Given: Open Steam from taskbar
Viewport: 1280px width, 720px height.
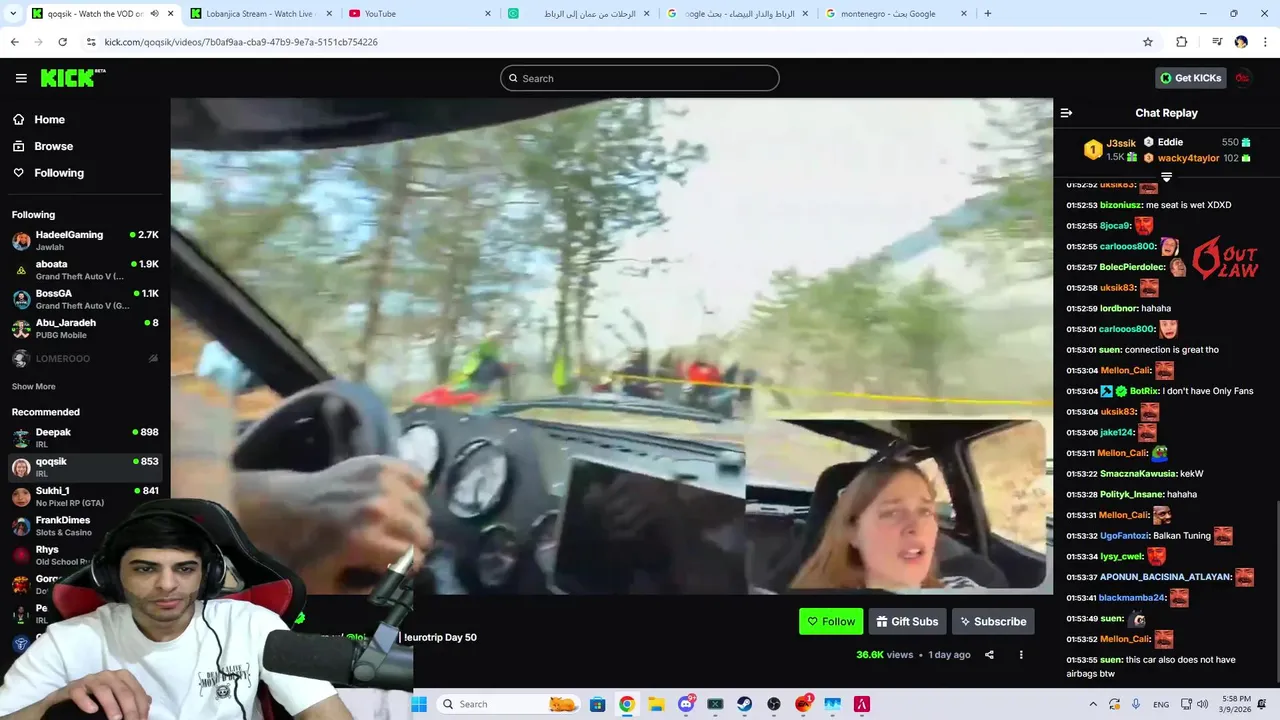Looking at the screenshot, I should click(x=744, y=704).
